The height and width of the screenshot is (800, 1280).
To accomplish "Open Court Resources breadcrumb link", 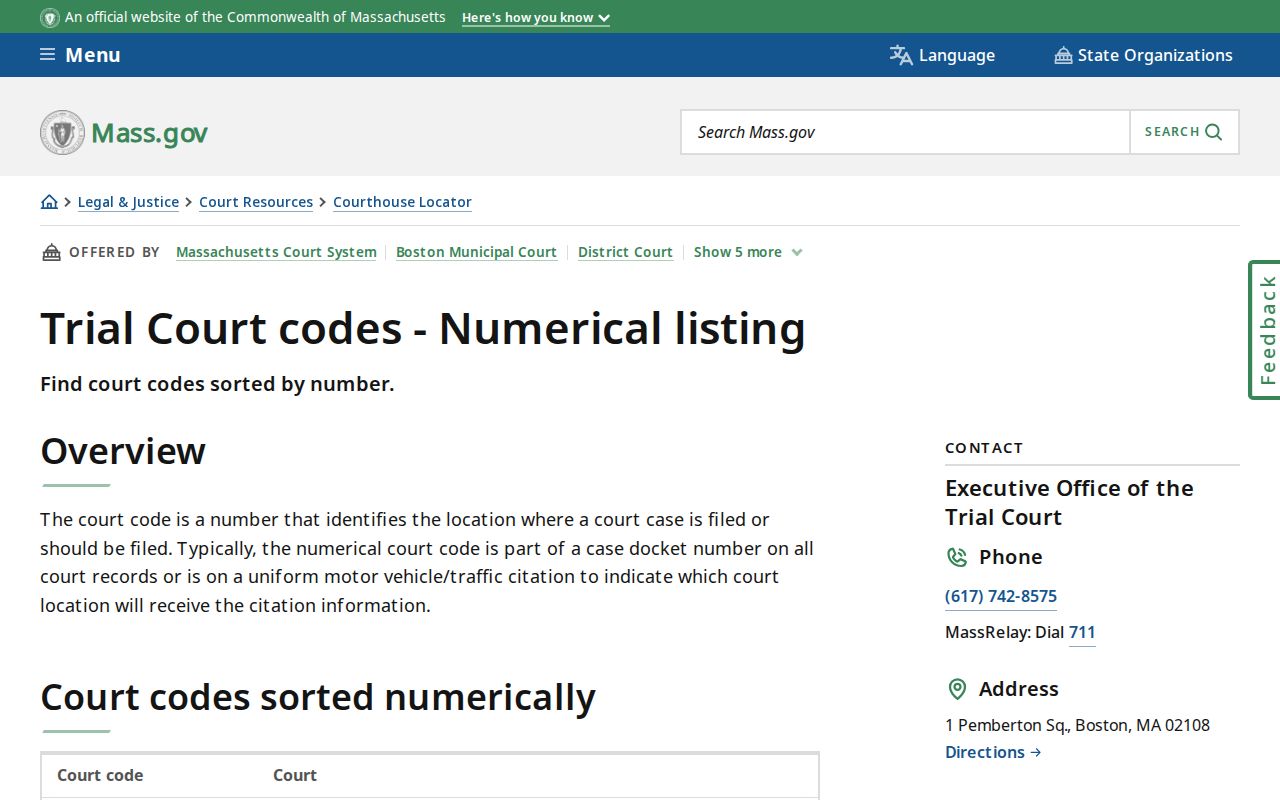I will click(x=256, y=202).
